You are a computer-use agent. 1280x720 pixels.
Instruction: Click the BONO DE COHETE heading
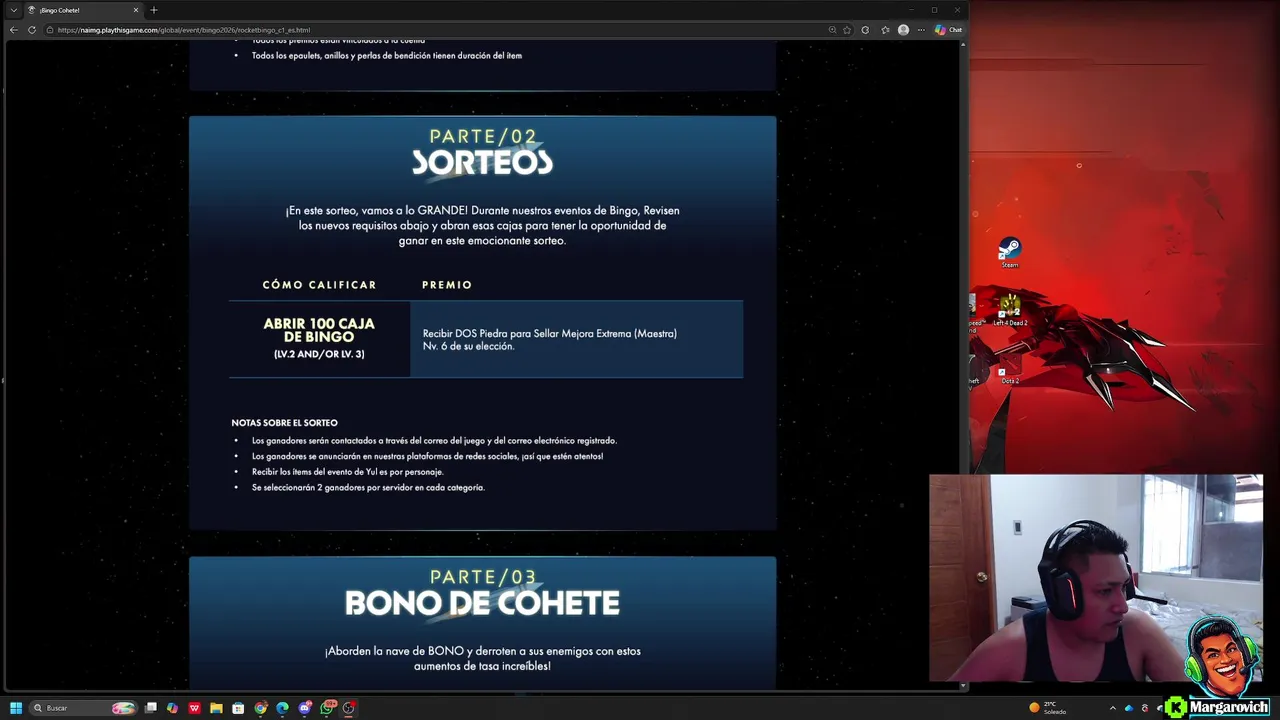point(482,604)
